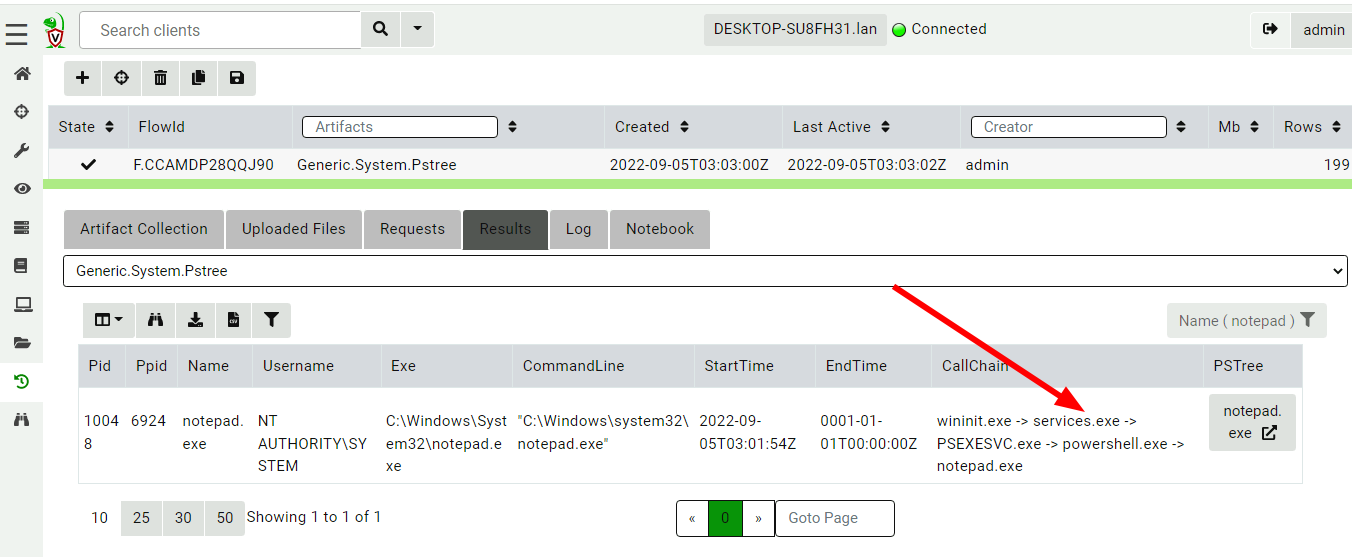The height and width of the screenshot is (557, 1352).
Task: Open the Uploaded Files tab
Action: pyautogui.click(x=293, y=229)
